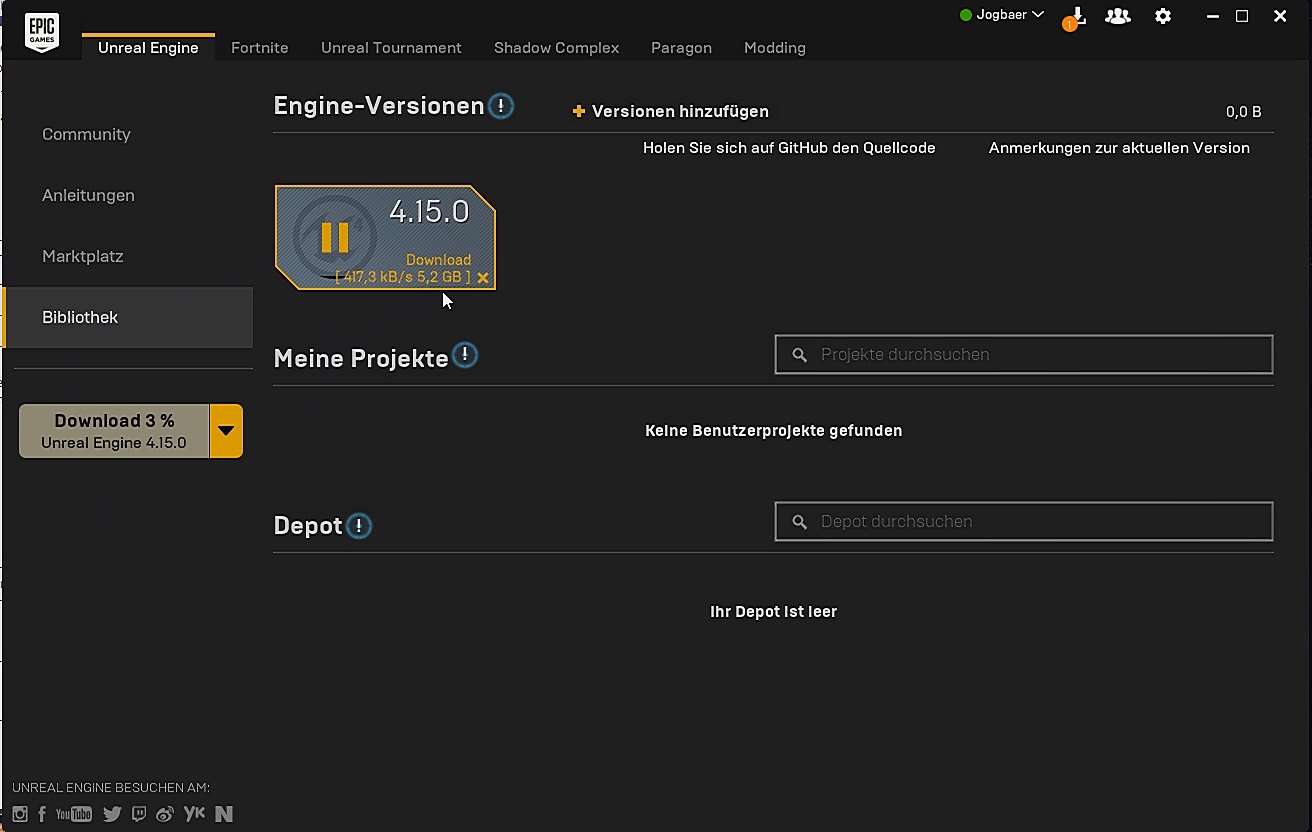Image resolution: width=1312 pixels, height=832 pixels.
Task: Open the friends list icon
Action: pyautogui.click(x=1117, y=16)
